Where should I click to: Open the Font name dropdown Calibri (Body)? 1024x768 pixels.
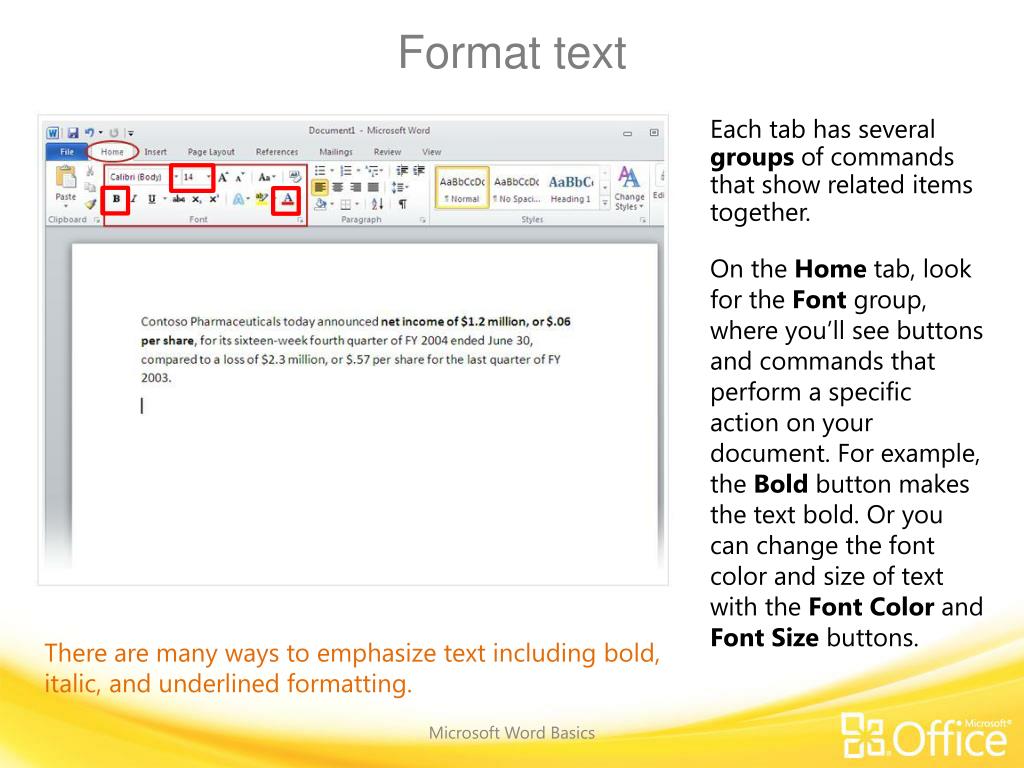click(176, 177)
